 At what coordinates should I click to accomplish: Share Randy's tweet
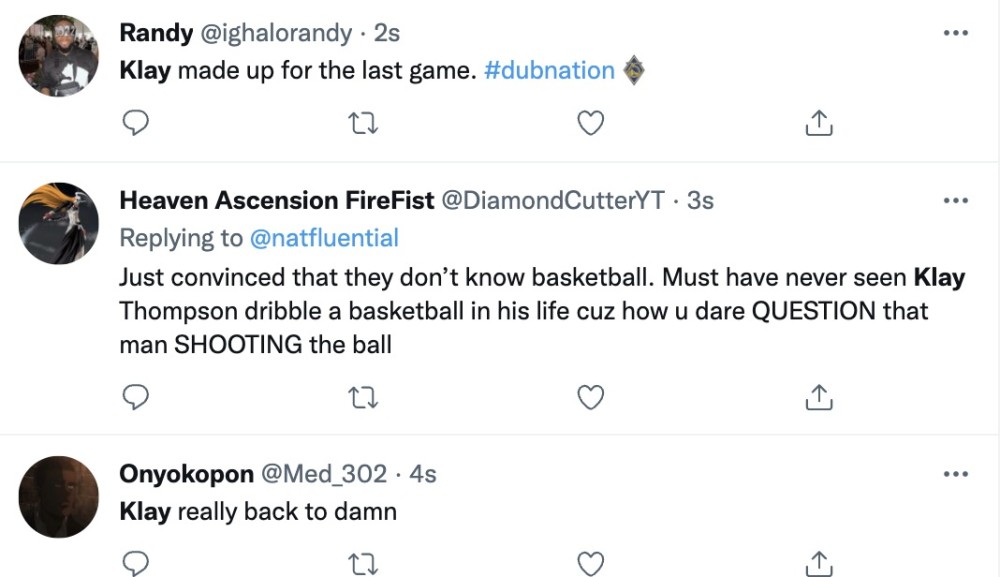coord(818,123)
